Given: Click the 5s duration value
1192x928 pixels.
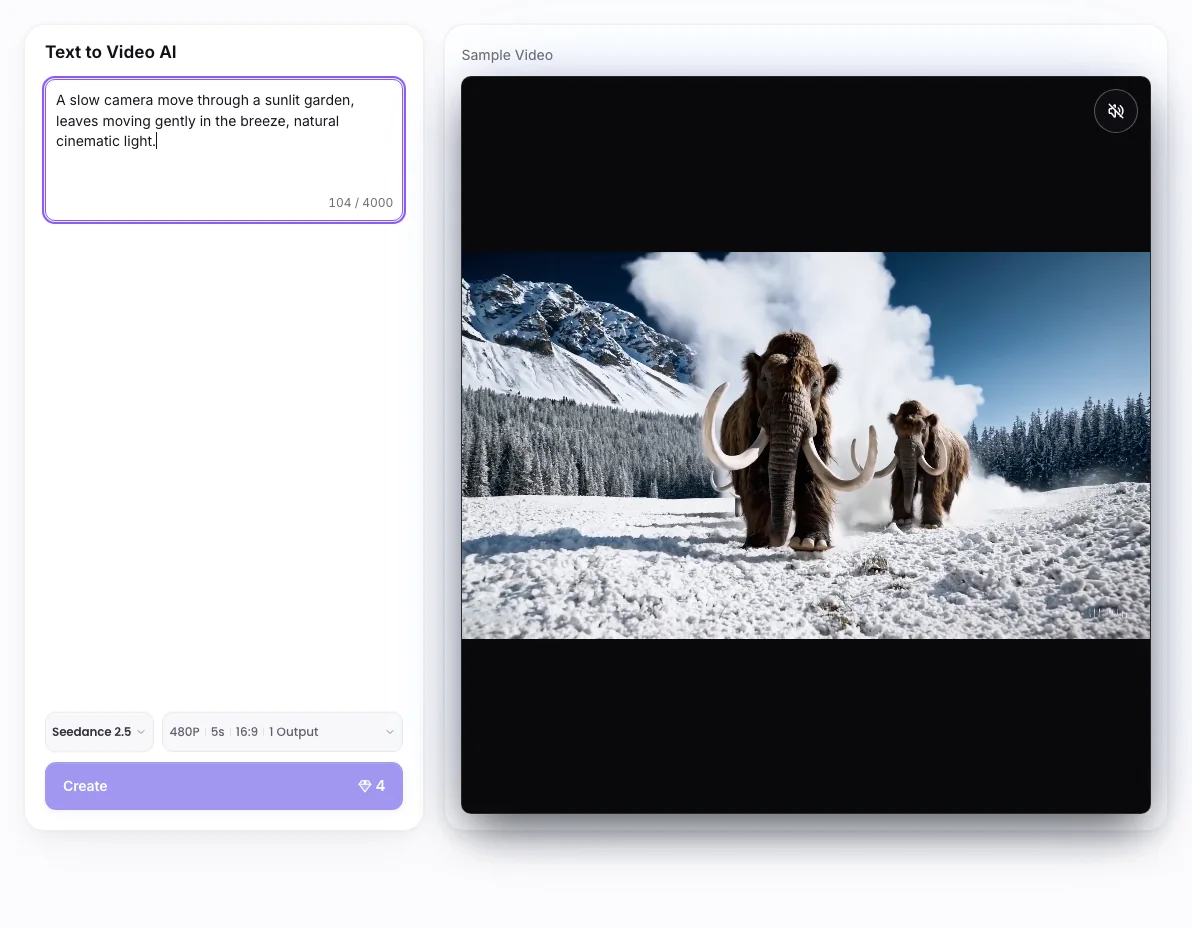Looking at the screenshot, I should coord(217,732).
